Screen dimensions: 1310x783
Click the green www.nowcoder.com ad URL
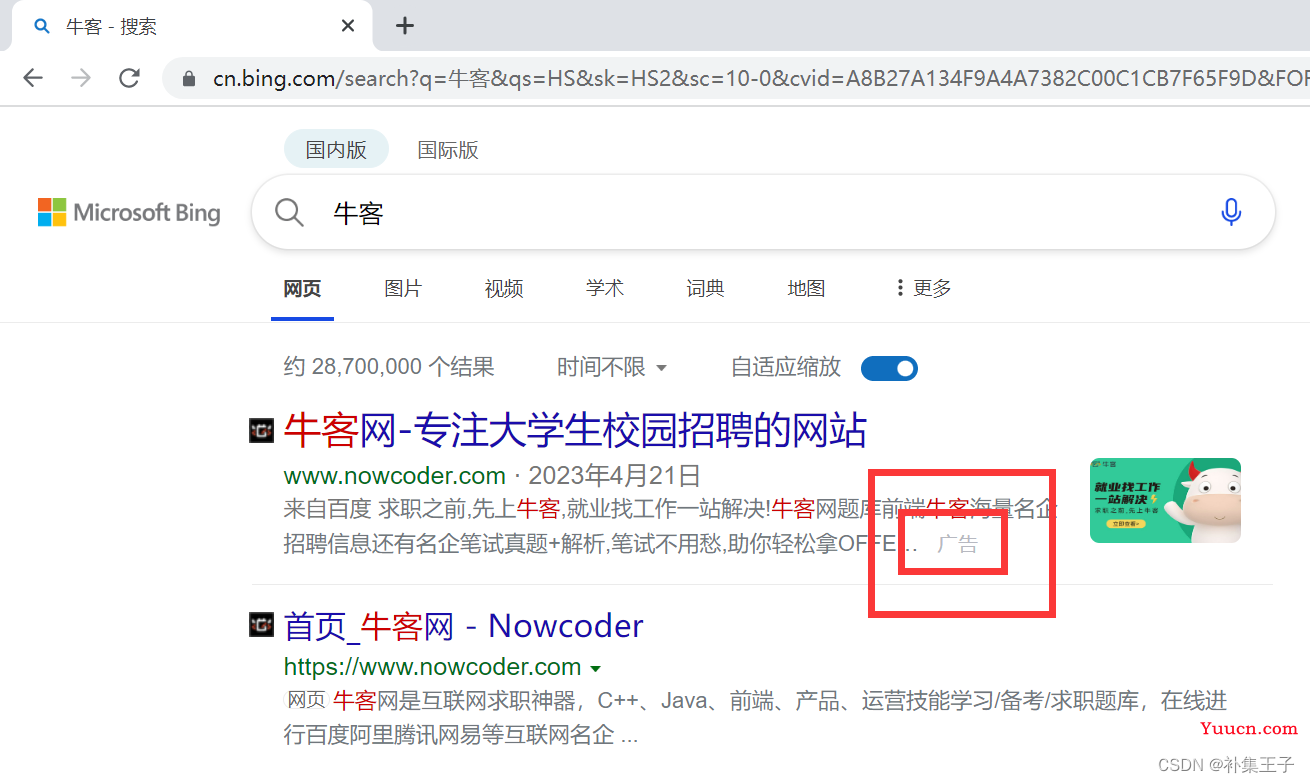(395, 475)
